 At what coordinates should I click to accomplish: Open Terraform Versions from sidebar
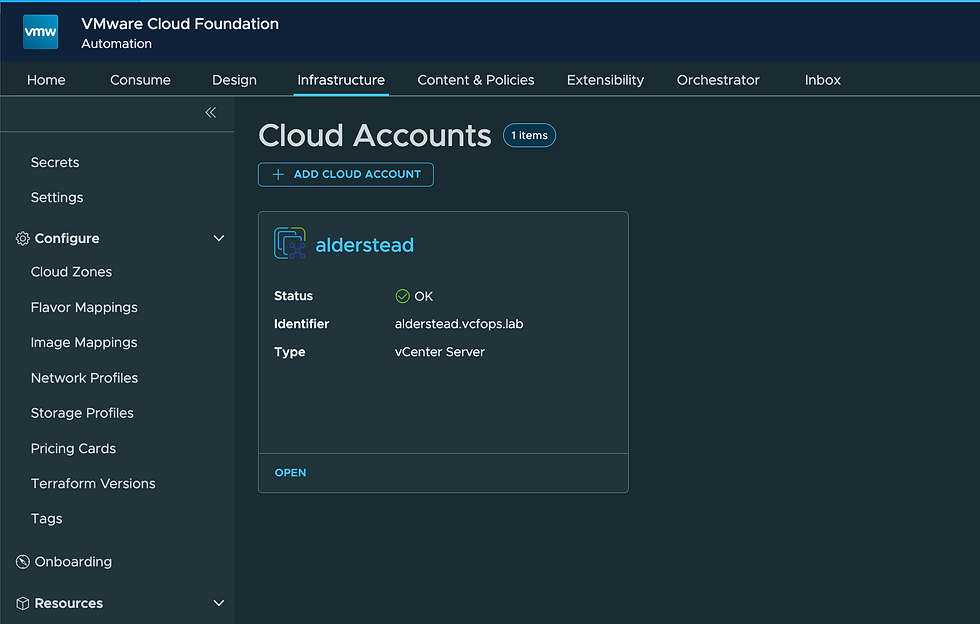pos(93,484)
